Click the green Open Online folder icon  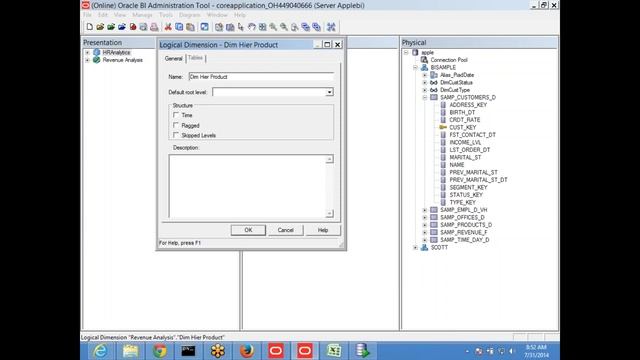[x=111, y=27]
